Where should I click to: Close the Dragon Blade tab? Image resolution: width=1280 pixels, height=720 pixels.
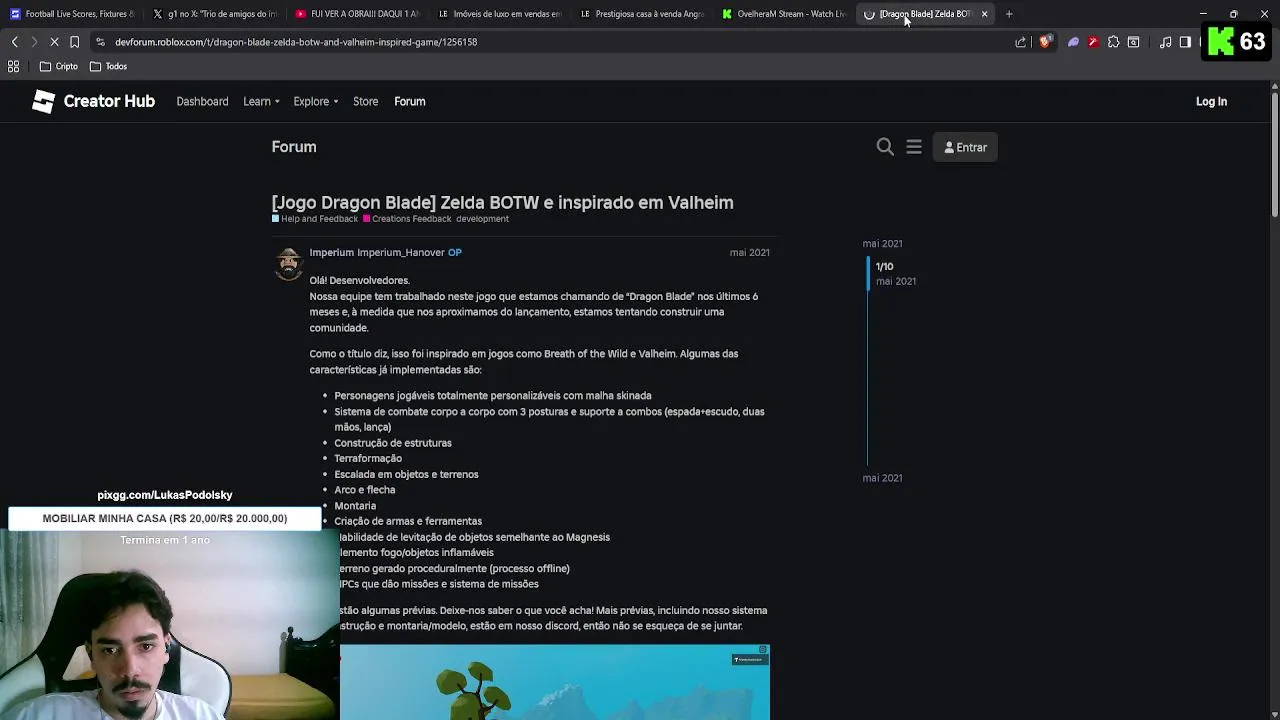[x=984, y=14]
